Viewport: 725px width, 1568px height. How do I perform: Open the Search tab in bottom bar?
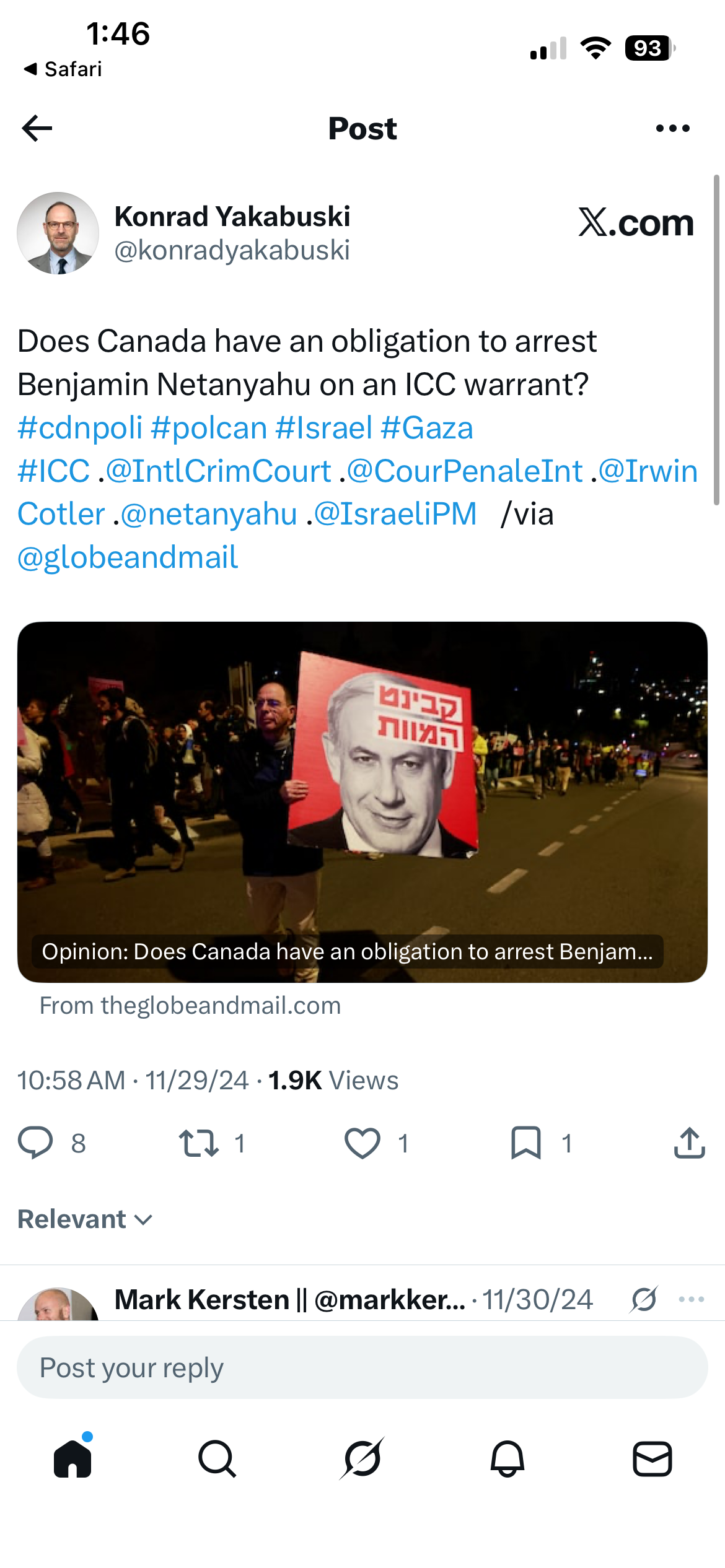pyautogui.click(x=217, y=1458)
